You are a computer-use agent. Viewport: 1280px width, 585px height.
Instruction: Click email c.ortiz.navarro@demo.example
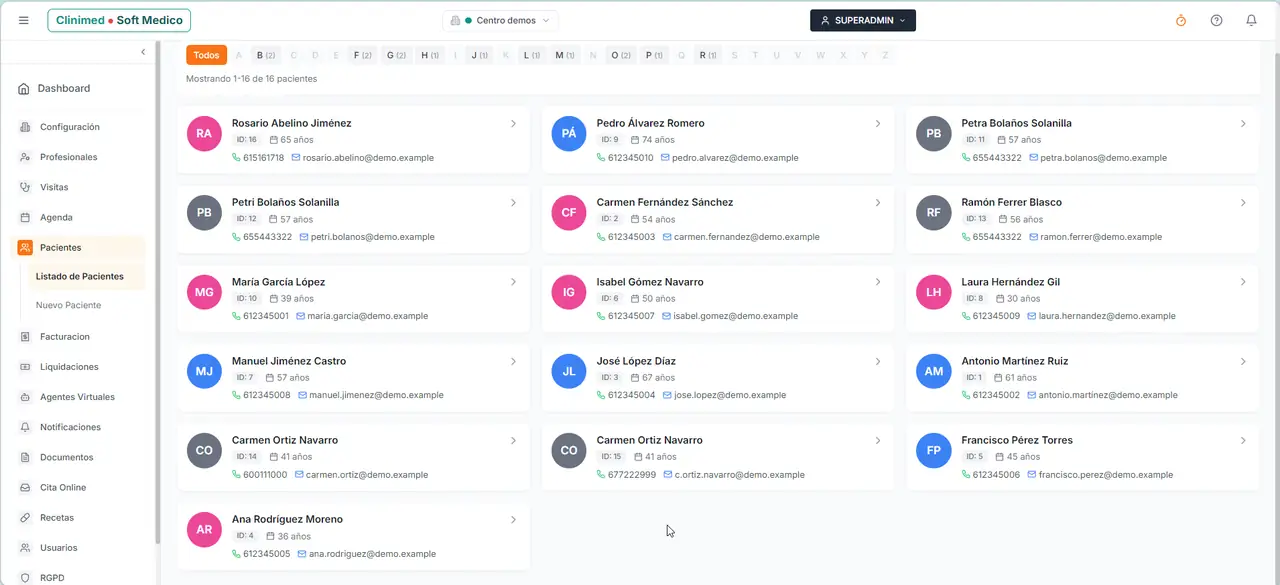[739, 475]
